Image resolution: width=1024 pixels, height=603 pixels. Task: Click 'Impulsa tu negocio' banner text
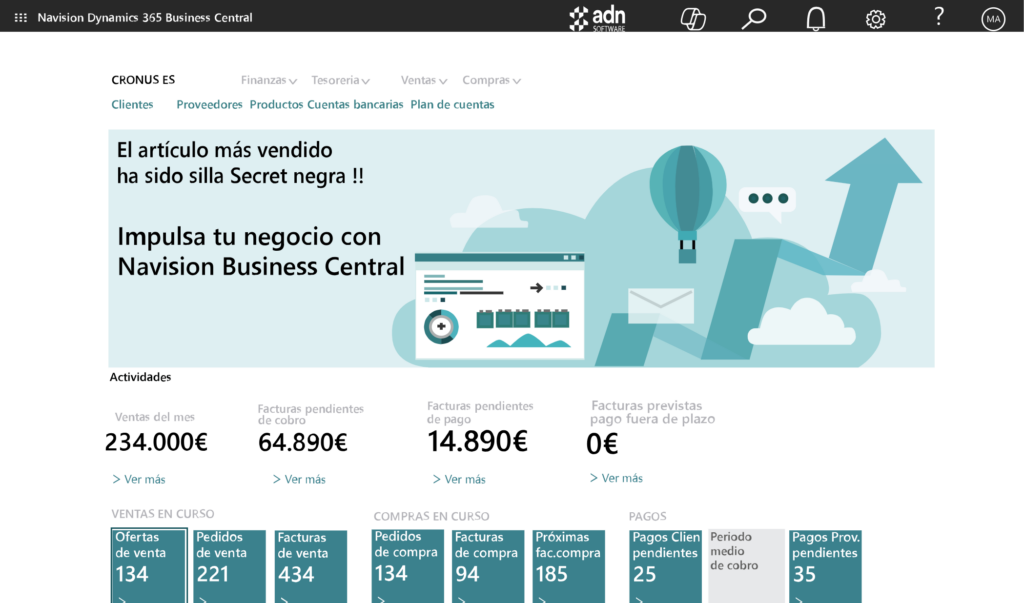pos(261,252)
